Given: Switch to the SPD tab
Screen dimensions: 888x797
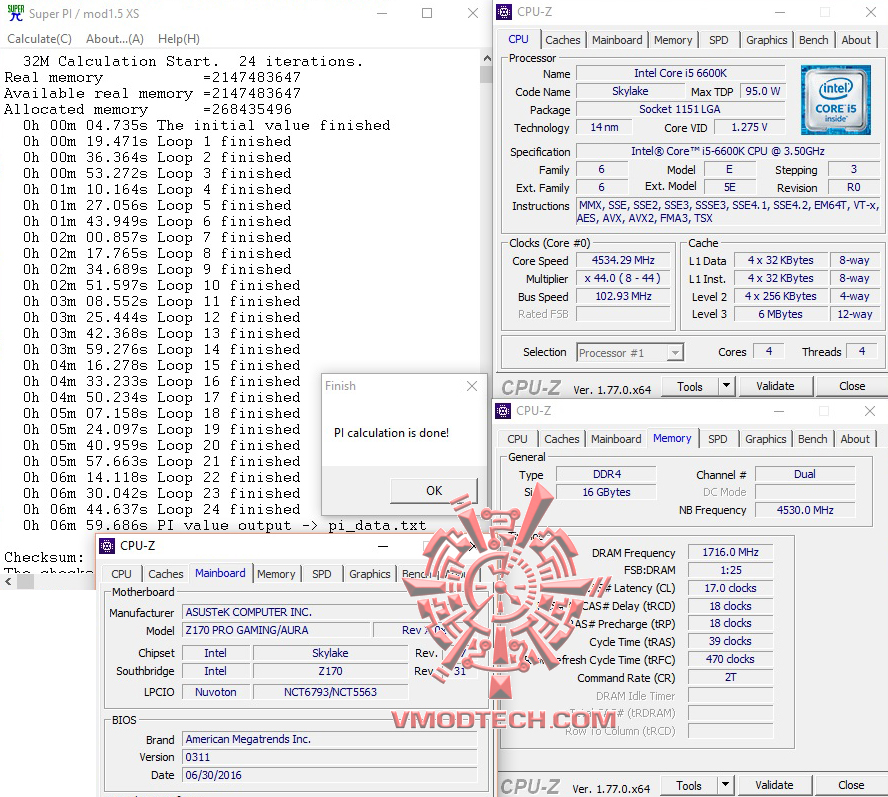Looking at the screenshot, I should click(x=719, y=40).
